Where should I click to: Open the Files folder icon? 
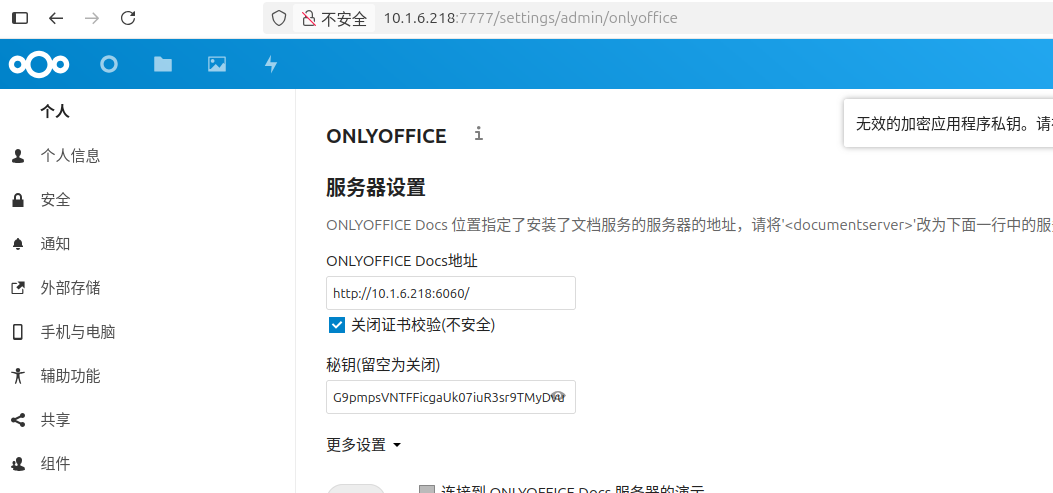(x=163, y=65)
